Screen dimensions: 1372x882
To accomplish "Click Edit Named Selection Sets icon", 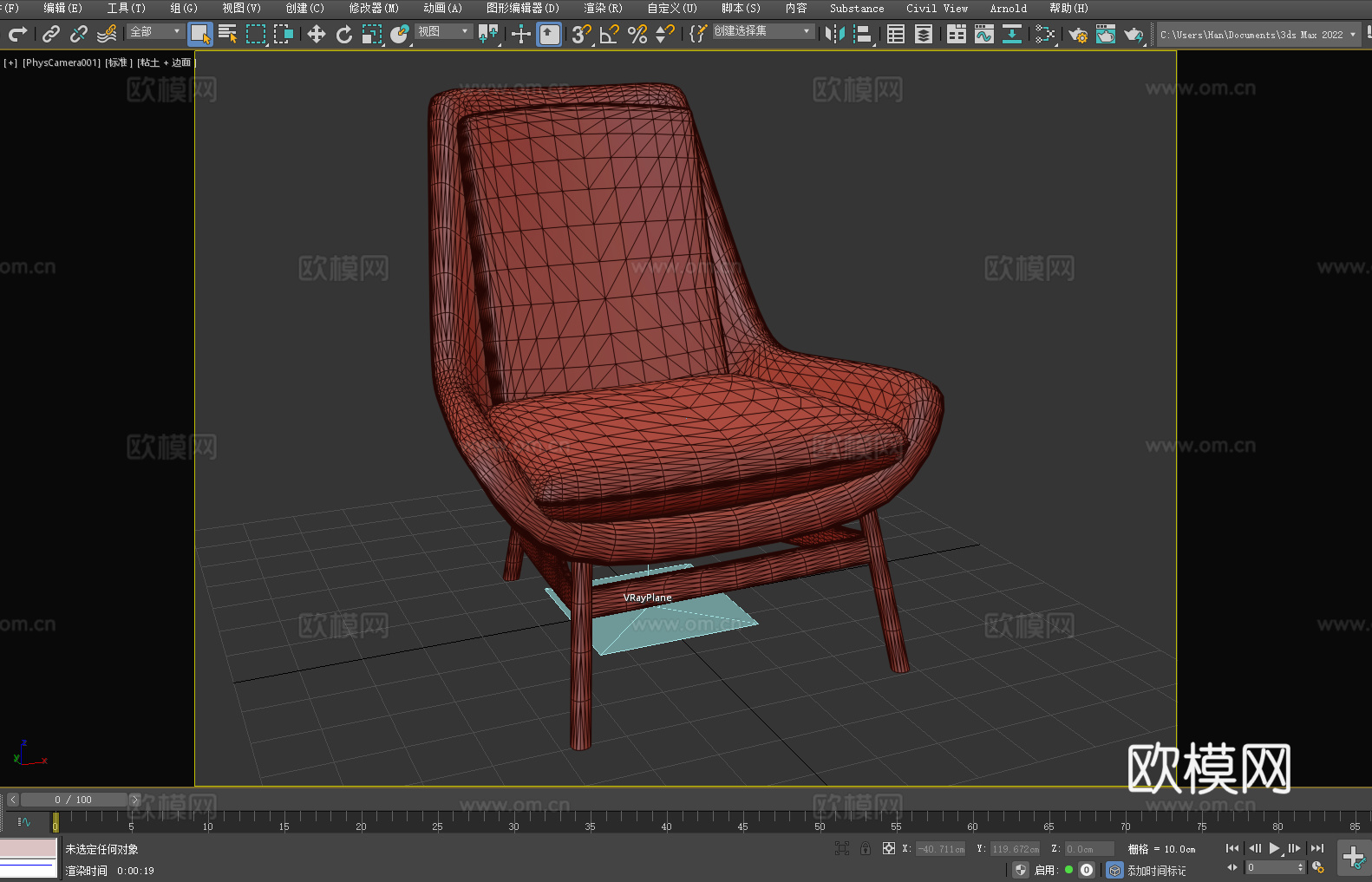I will tap(698, 34).
